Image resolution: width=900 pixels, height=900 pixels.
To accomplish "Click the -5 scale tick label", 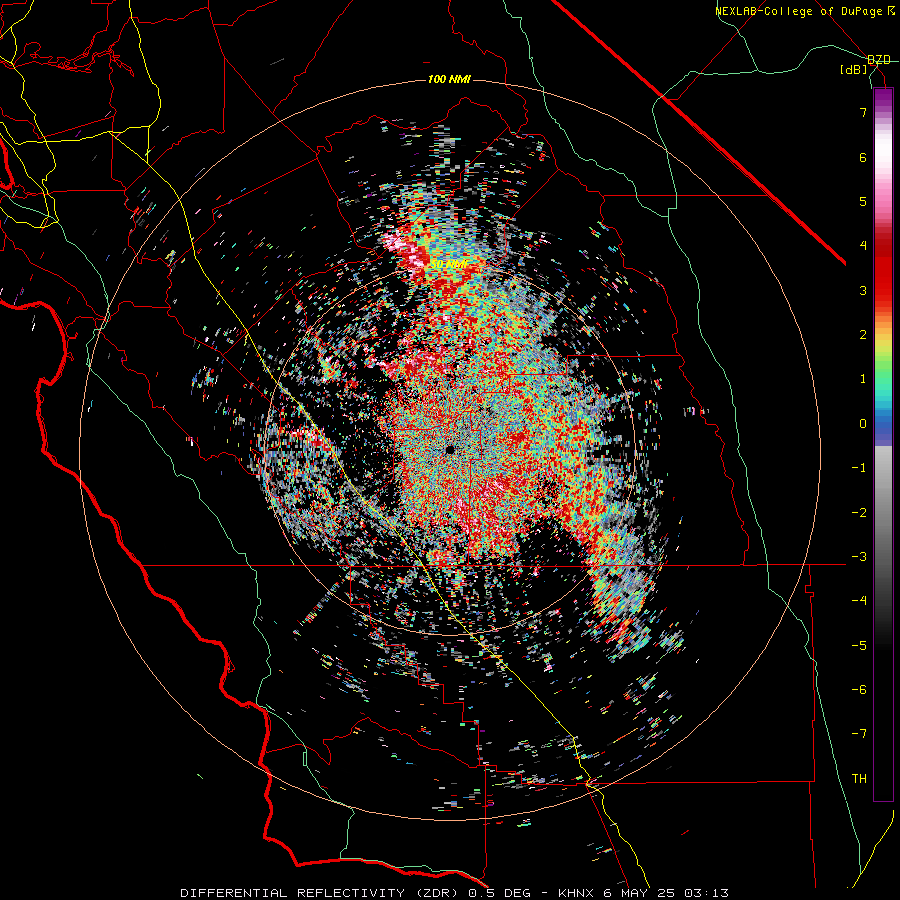I will point(859,646).
